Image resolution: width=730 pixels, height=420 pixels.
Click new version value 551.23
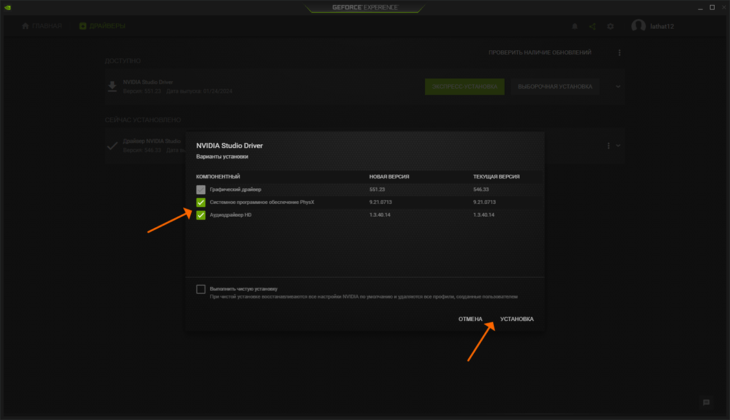click(377, 190)
